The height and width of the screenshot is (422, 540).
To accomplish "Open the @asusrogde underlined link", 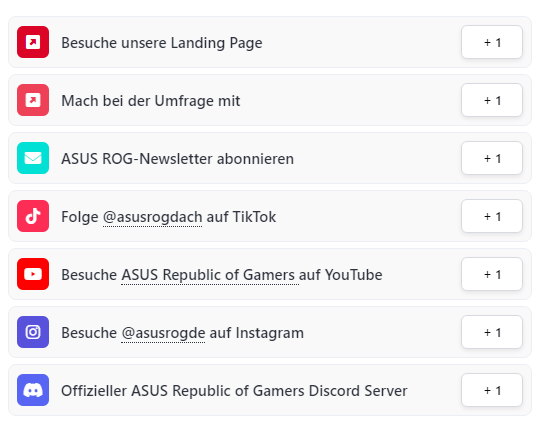I will [163, 333].
